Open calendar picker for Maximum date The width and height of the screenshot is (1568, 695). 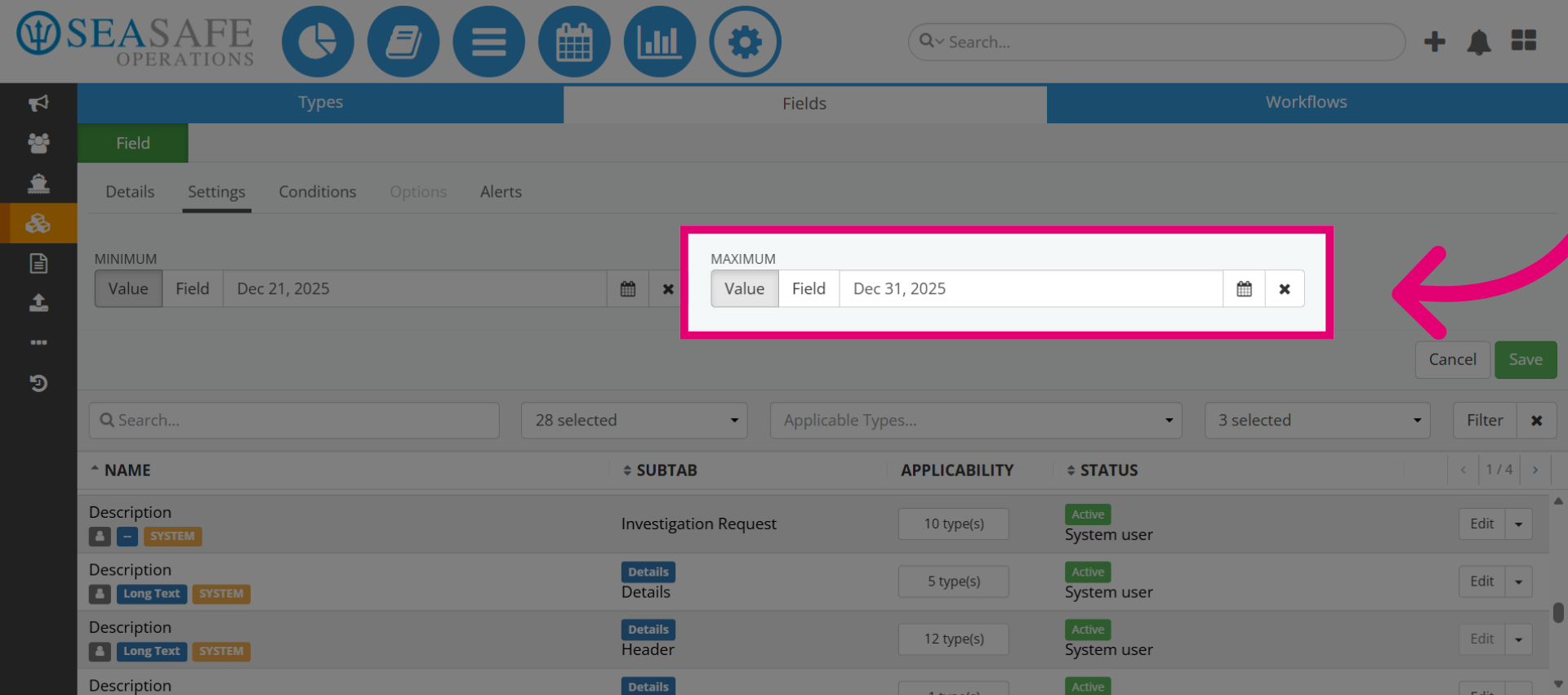tap(1244, 289)
